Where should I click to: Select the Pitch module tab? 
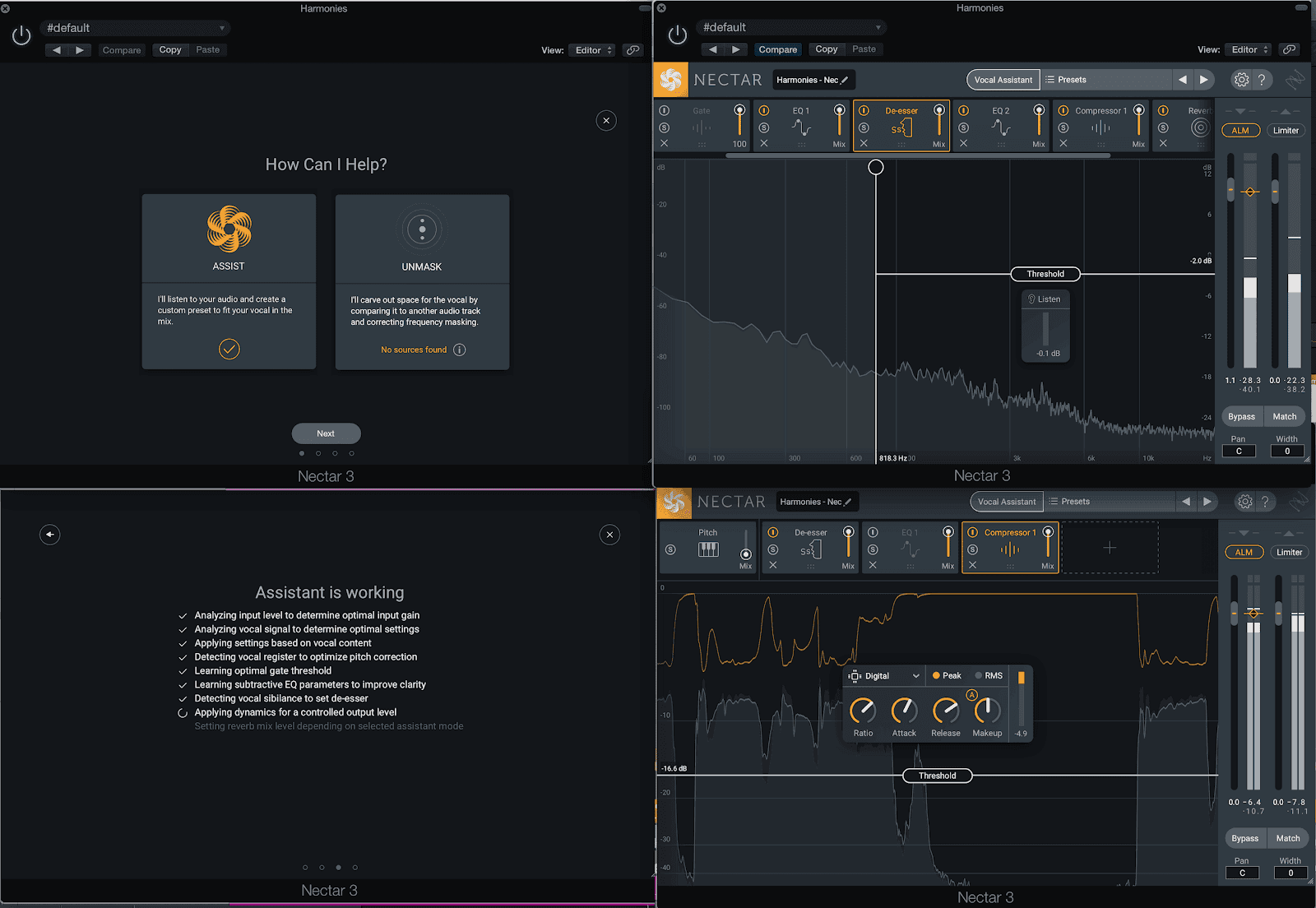pyautogui.click(x=708, y=547)
